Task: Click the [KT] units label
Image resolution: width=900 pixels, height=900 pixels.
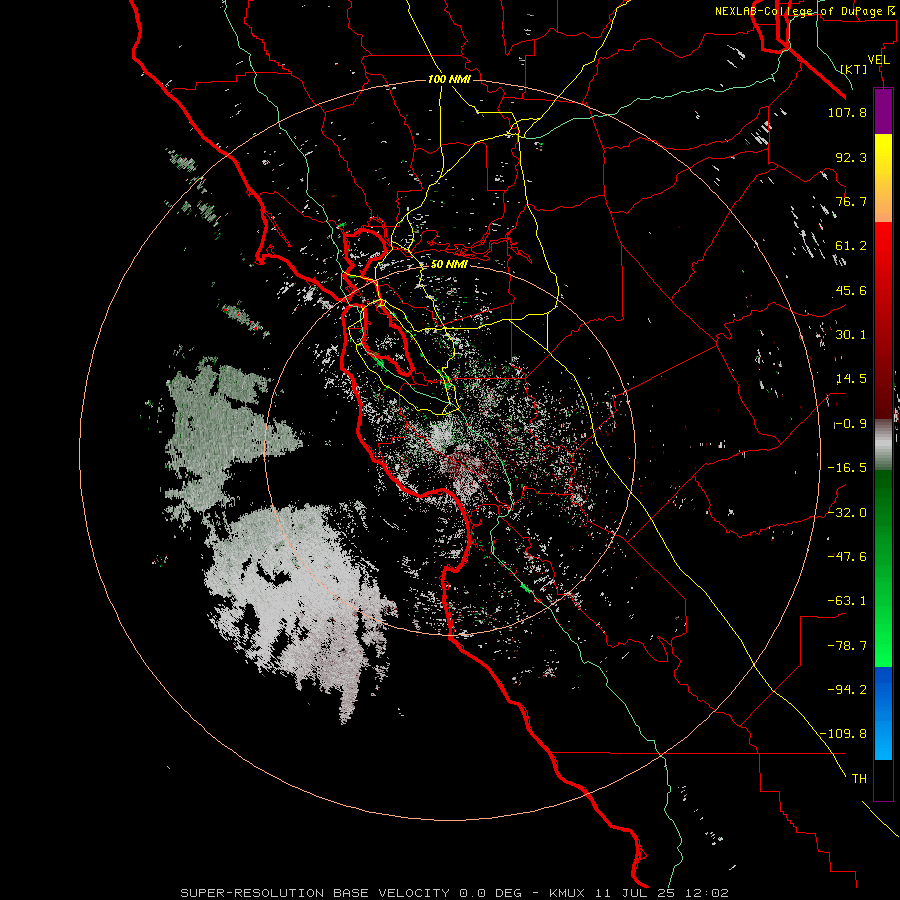Action: (x=854, y=69)
